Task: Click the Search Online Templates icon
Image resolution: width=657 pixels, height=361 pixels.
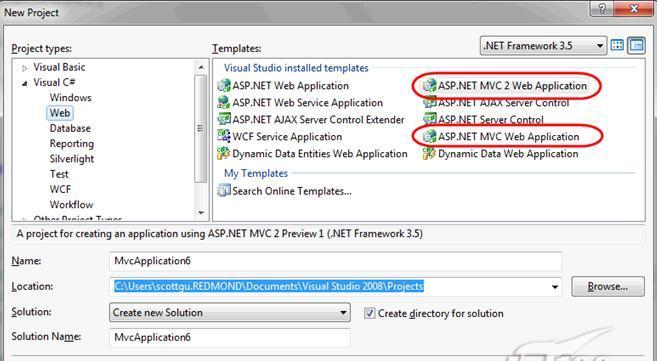Action: [x=224, y=191]
